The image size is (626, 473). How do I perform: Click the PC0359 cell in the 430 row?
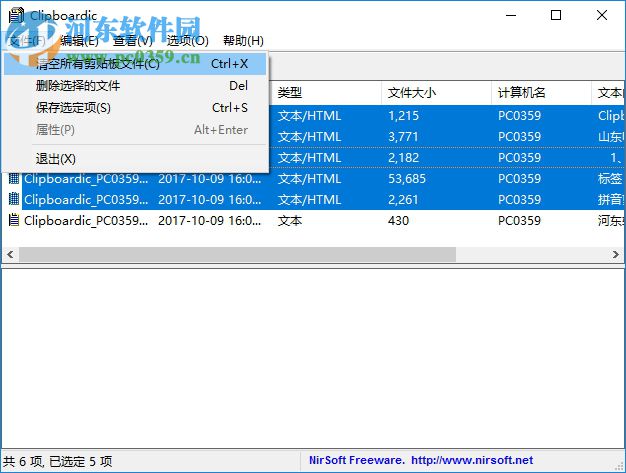point(519,220)
